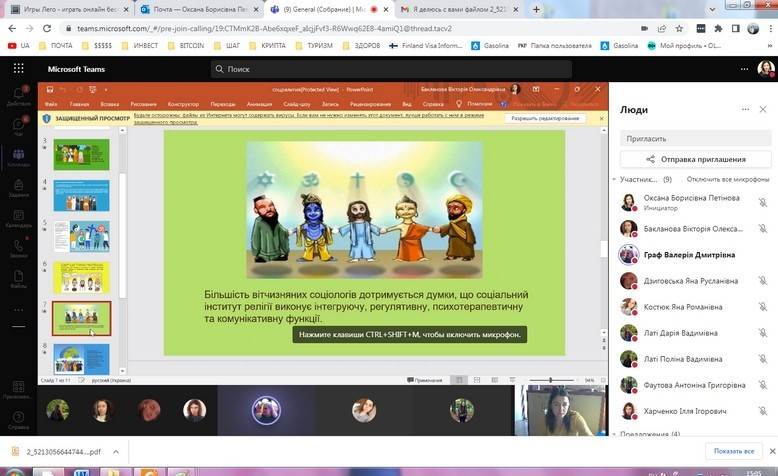Click the Save icon in PowerPoint title bar
The height and width of the screenshot is (476, 778).
[x=50, y=89]
